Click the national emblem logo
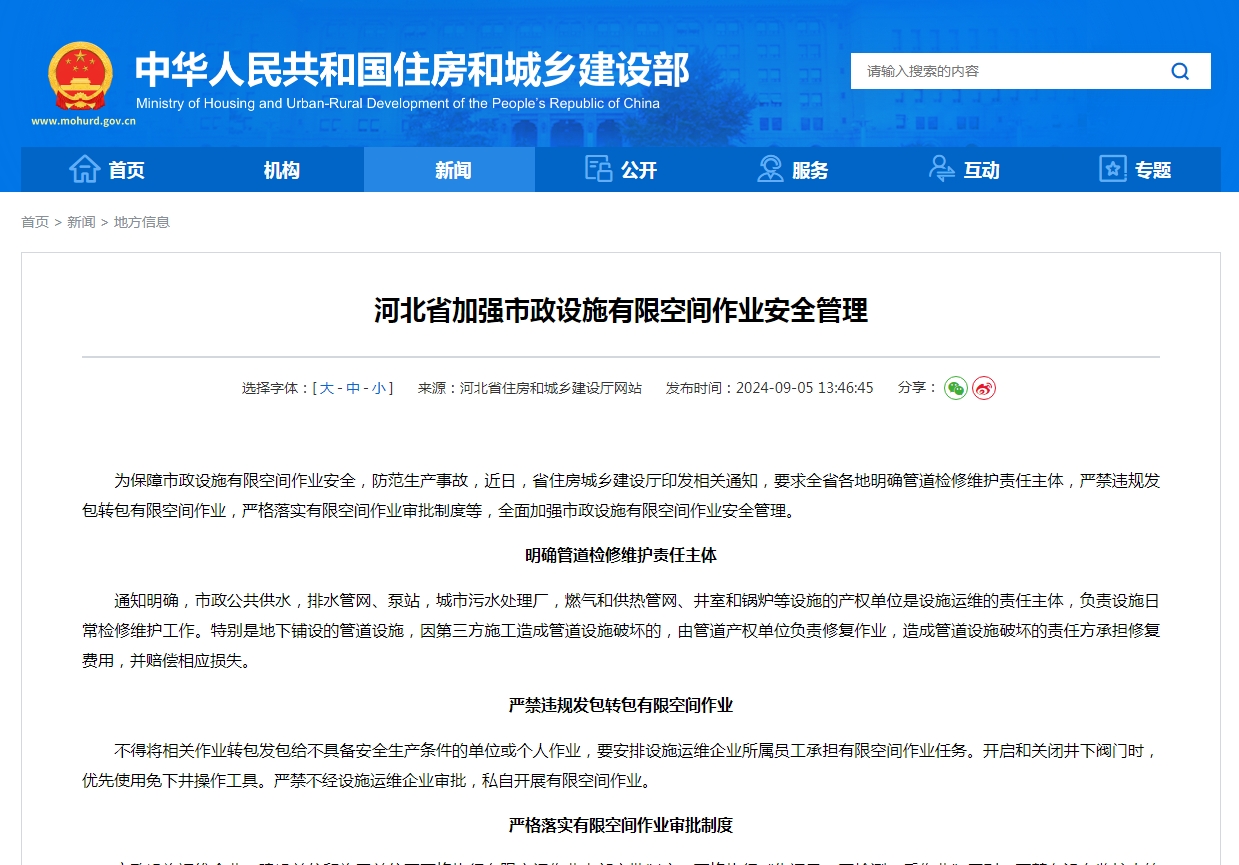The width and height of the screenshot is (1239, 865). click(x=81, y=78)
